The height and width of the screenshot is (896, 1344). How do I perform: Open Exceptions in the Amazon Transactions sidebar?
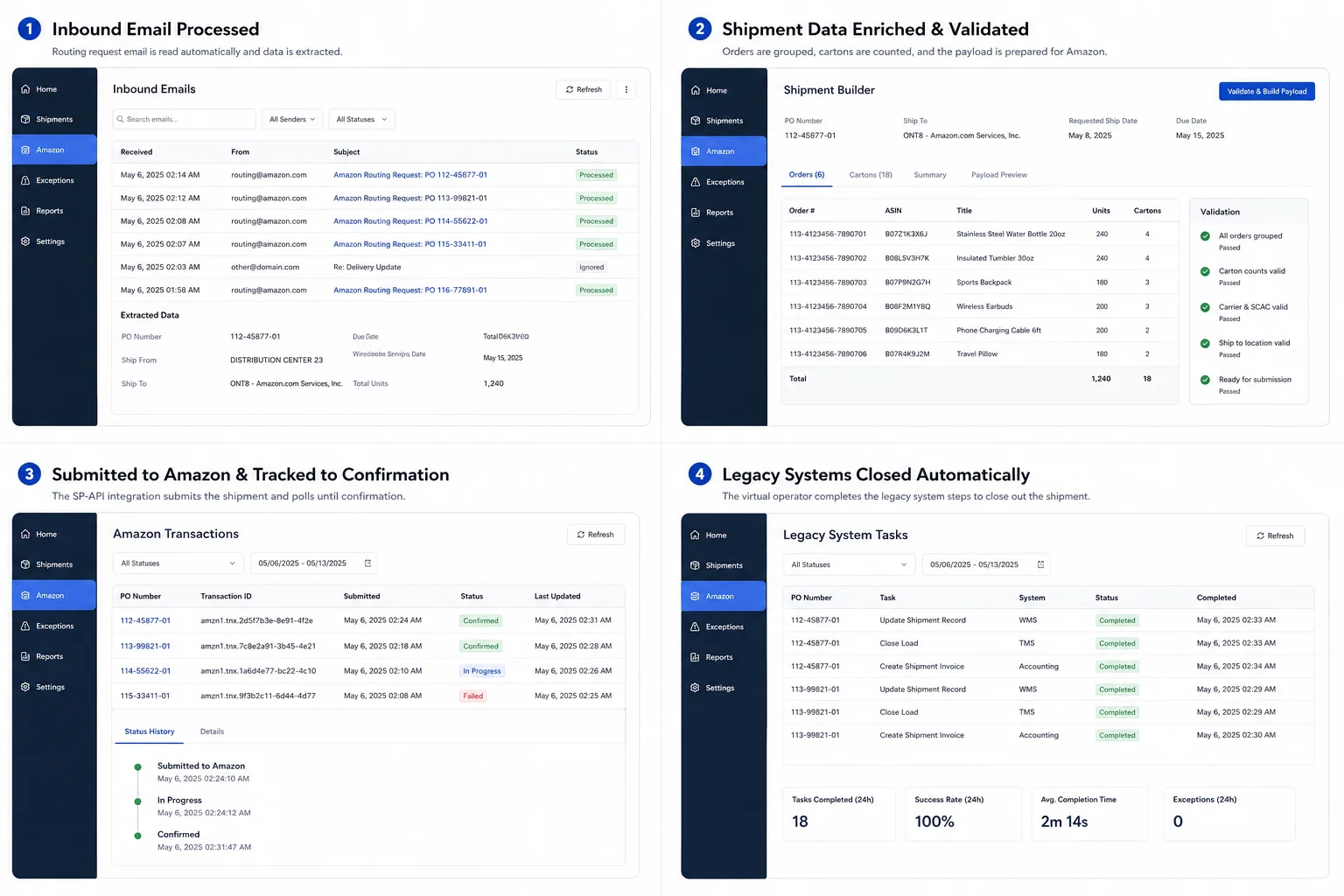pos(47,626)
